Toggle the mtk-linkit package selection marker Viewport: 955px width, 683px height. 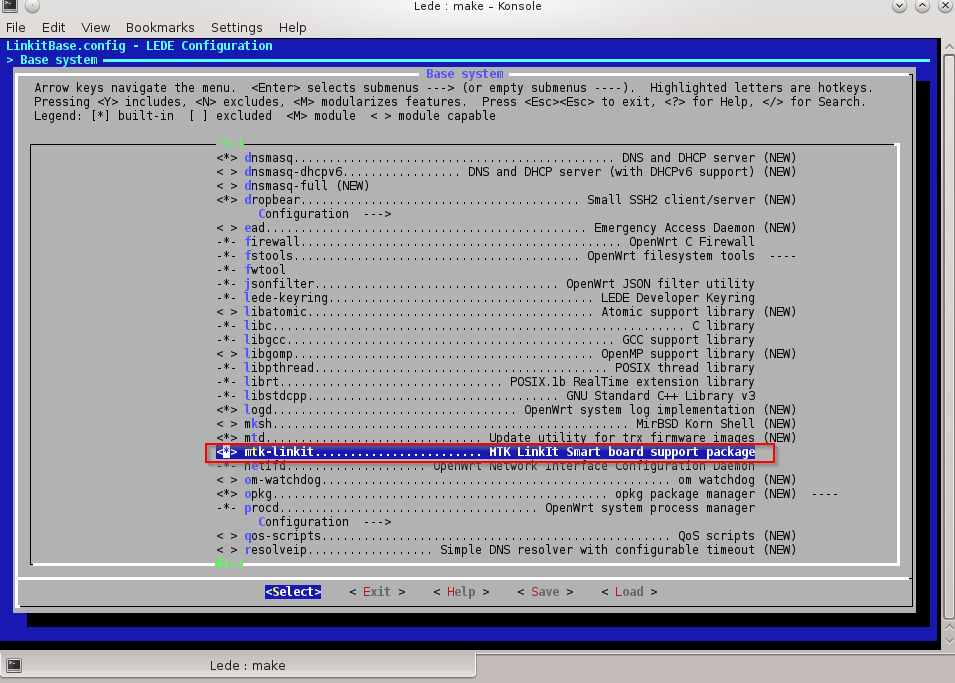click(x=227, y=452)
